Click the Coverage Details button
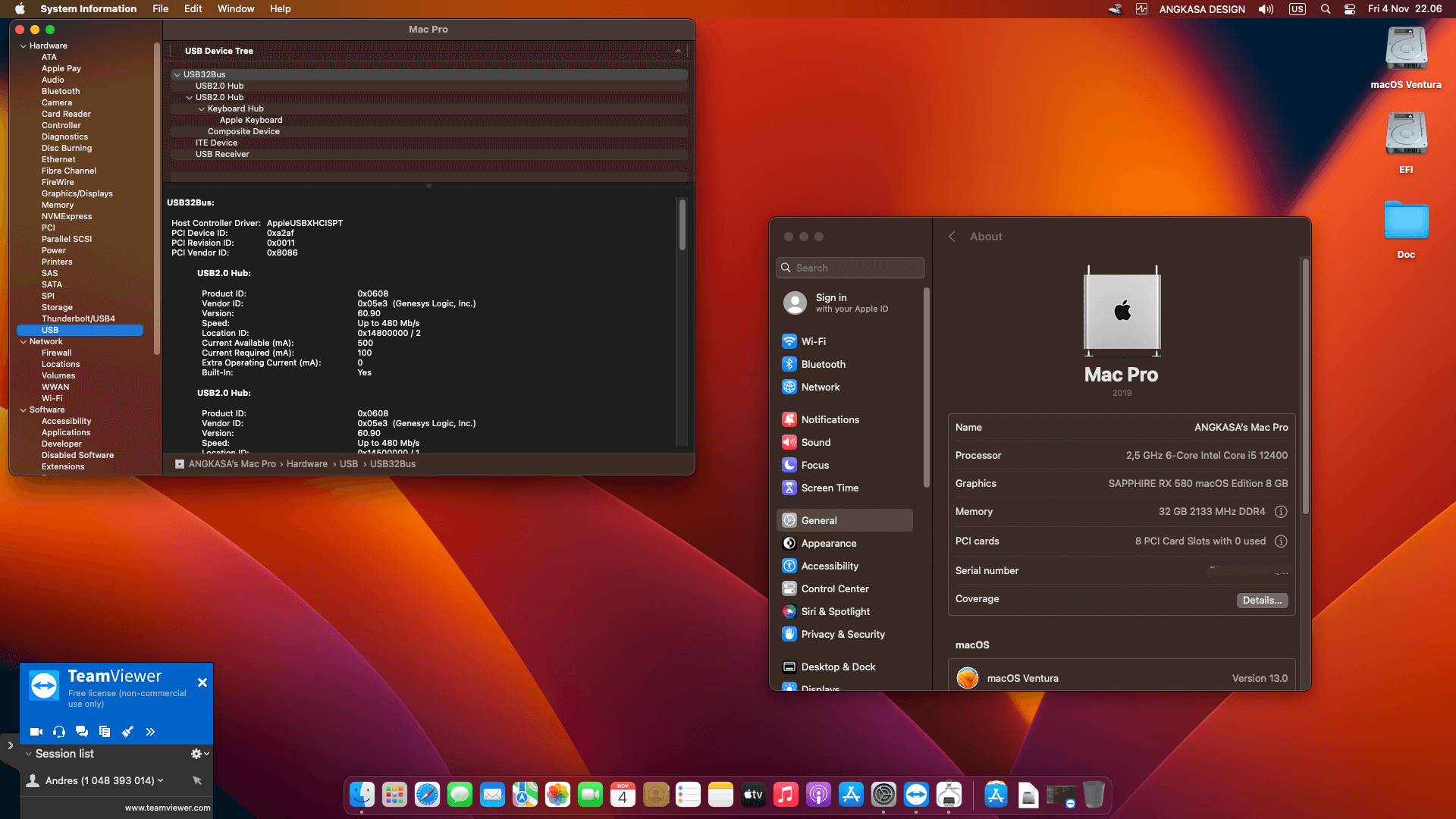Viewport: 1456px width, 819px height. click(1262, 601)
